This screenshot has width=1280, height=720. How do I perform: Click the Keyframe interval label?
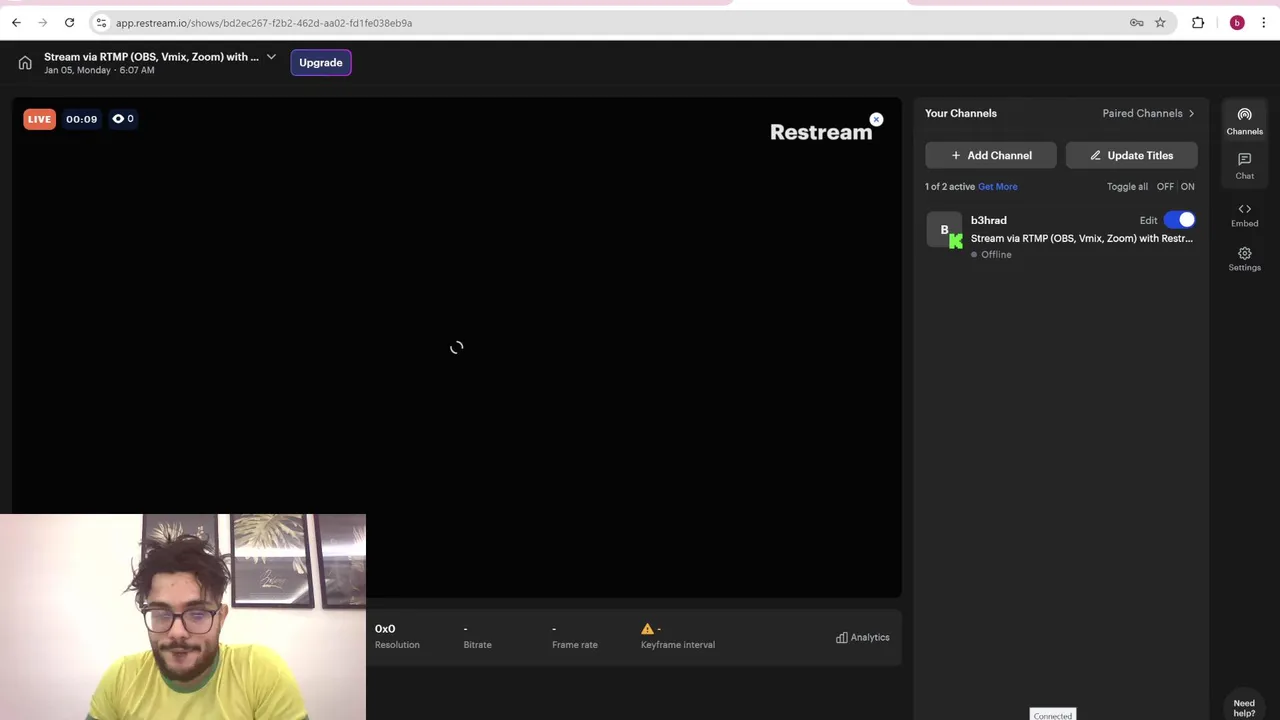[678, 645]
